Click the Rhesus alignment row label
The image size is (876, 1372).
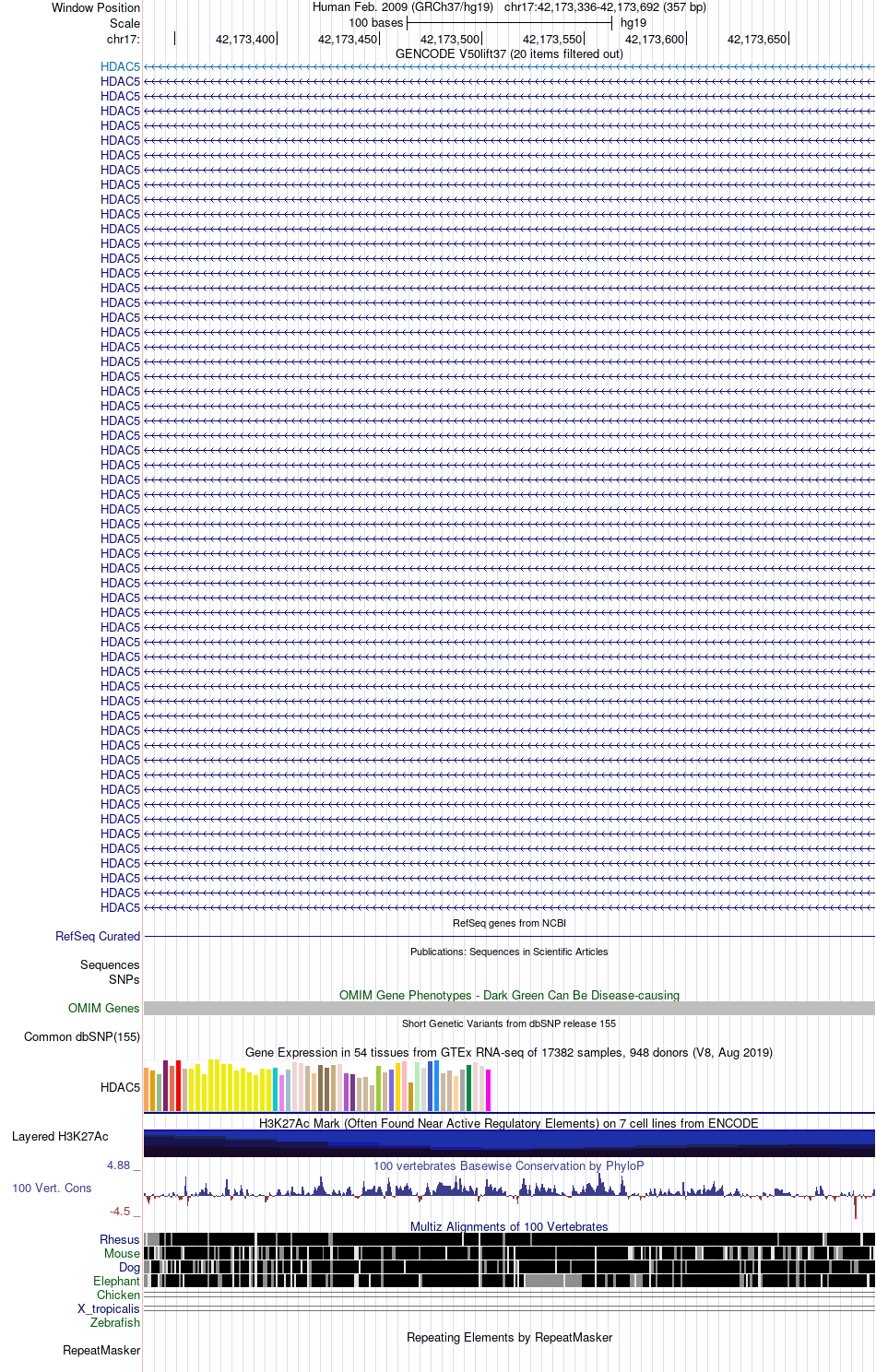120,1239
